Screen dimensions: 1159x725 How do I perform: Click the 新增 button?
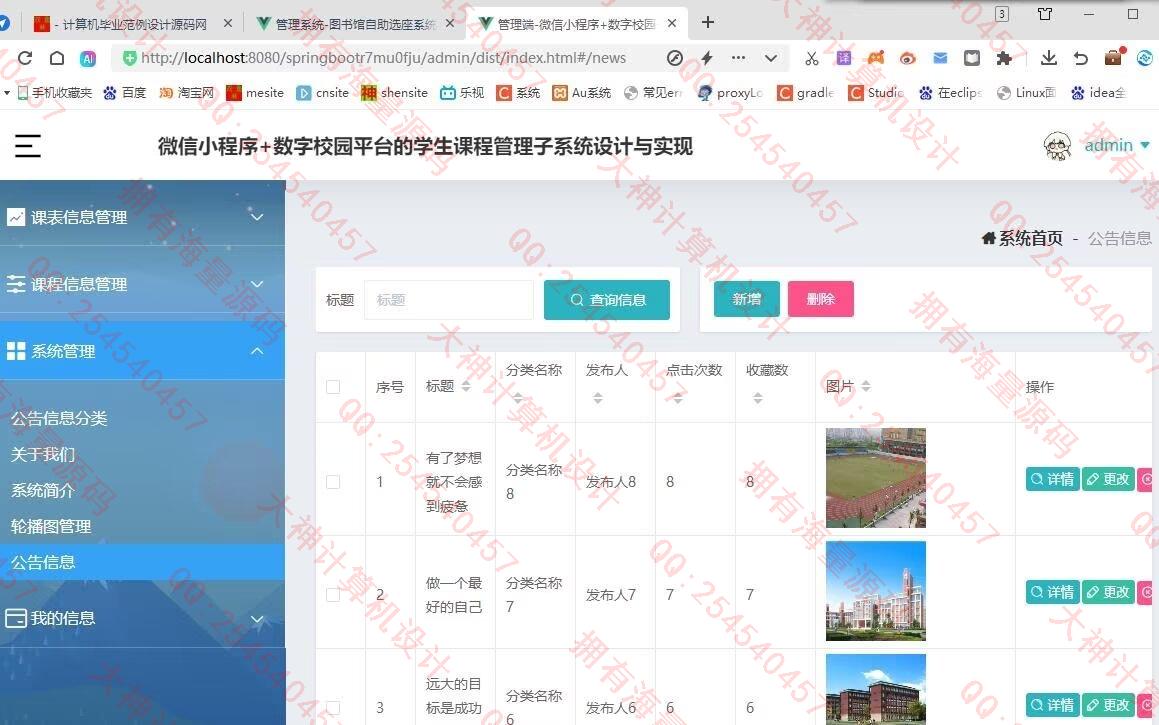tap(747, 299)
